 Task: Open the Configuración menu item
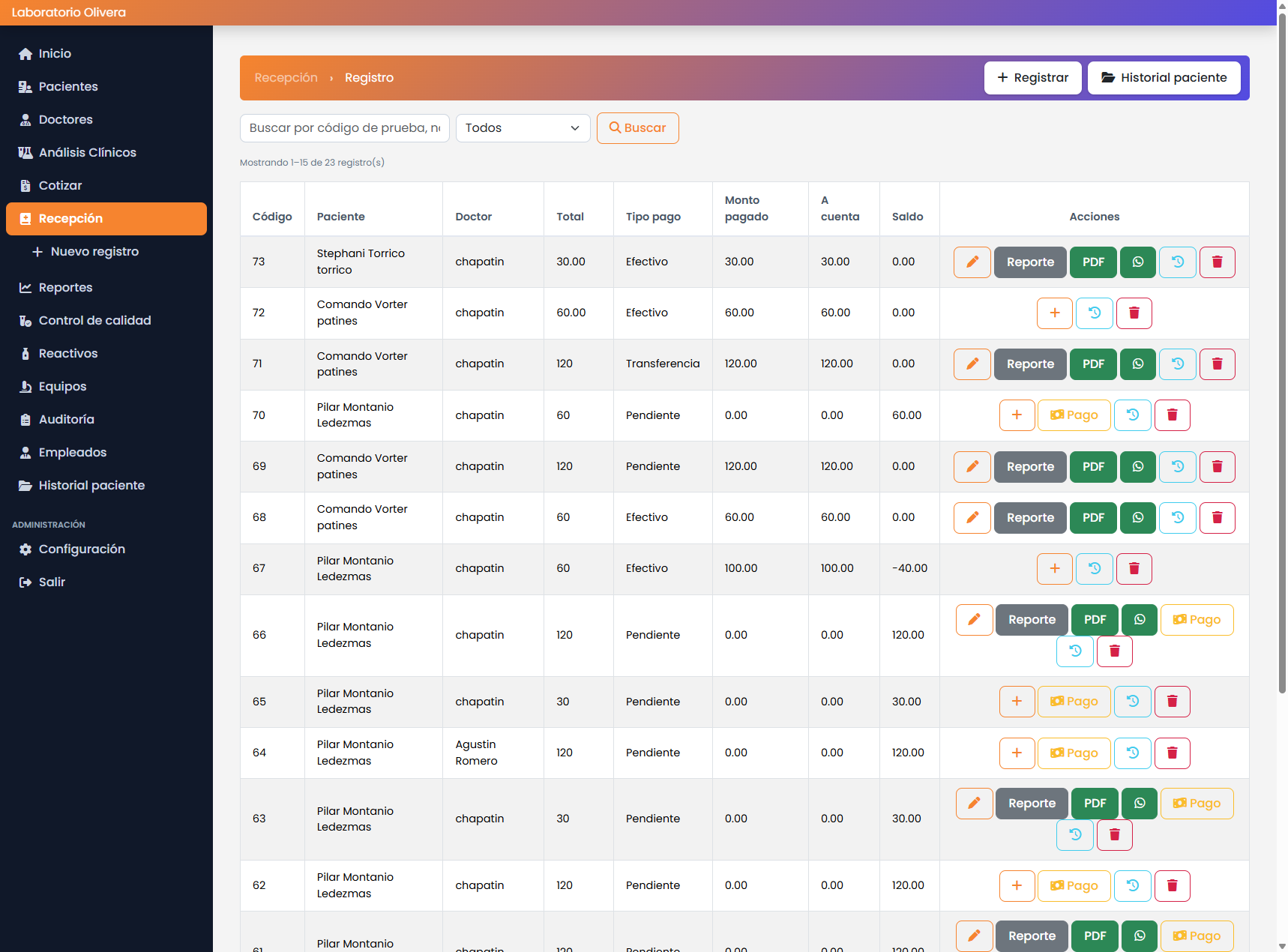coord(82,549)
